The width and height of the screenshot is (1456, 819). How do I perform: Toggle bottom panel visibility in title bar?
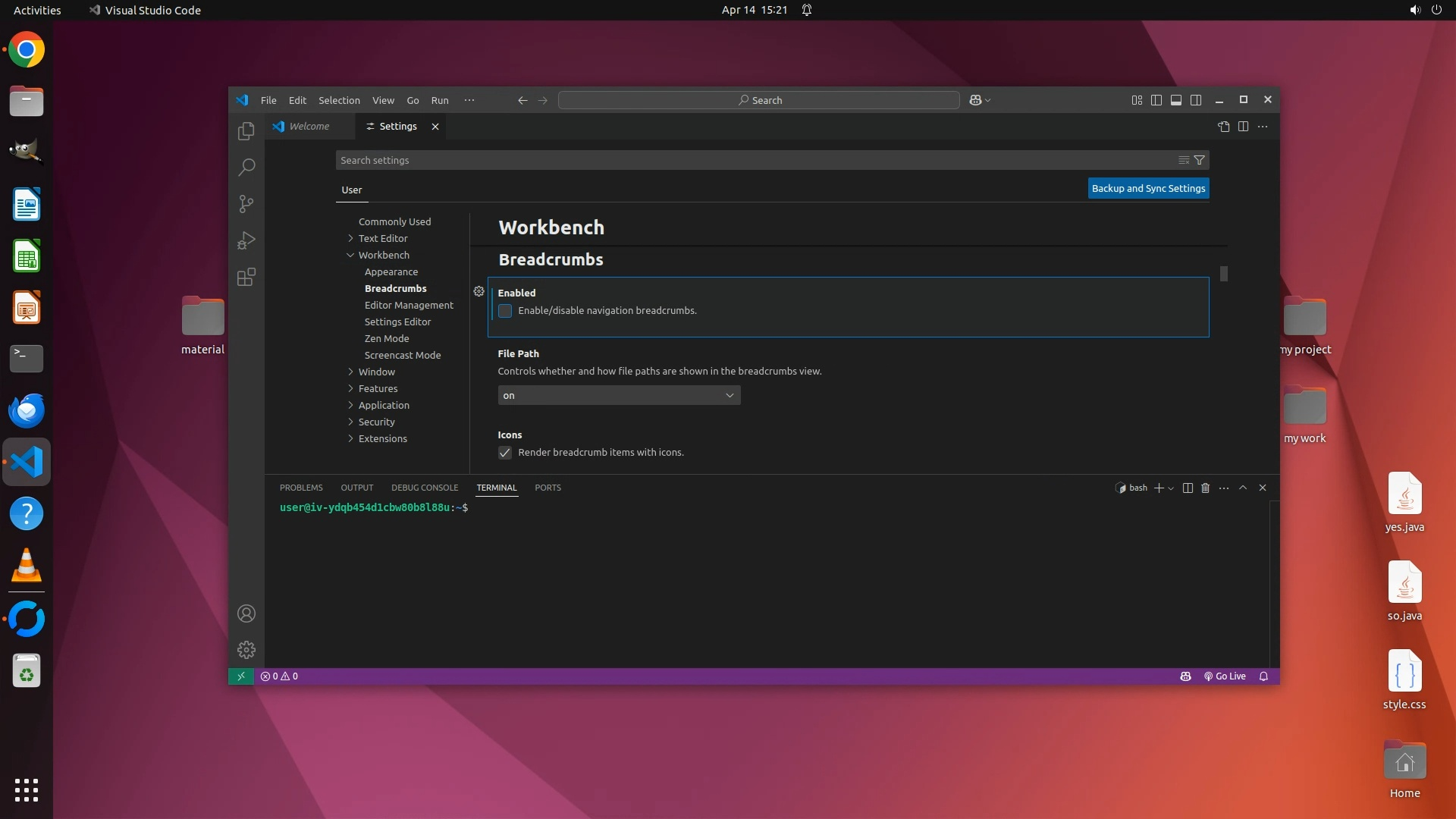(x=1175, y=100)
